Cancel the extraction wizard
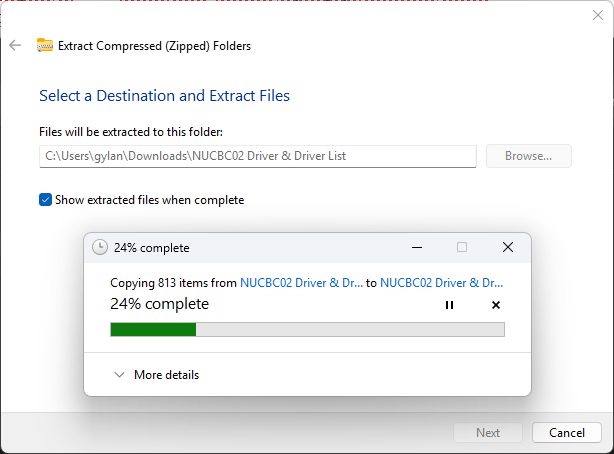614x454 pixels. click(x=567, y=433)
